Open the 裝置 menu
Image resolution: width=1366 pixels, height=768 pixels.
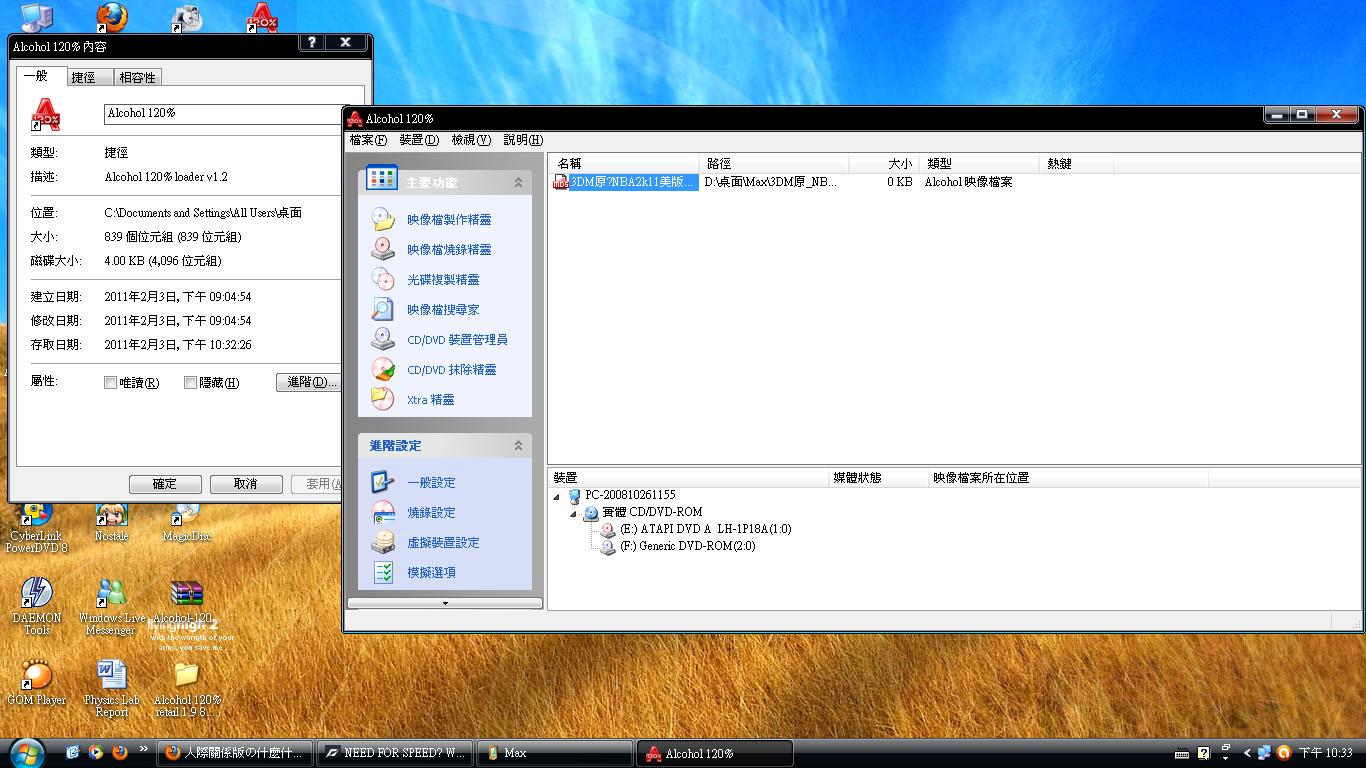point(419,140)
